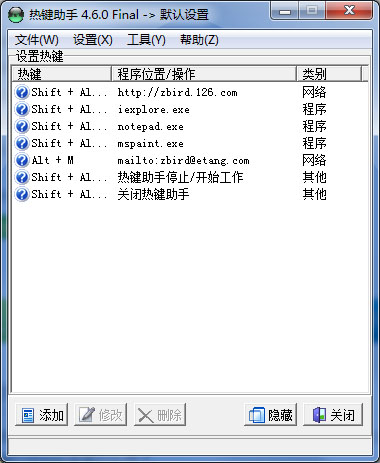The image size is (380, 463).
Task: Select the 关闭热键助手 entry
Action: [153, 194]
